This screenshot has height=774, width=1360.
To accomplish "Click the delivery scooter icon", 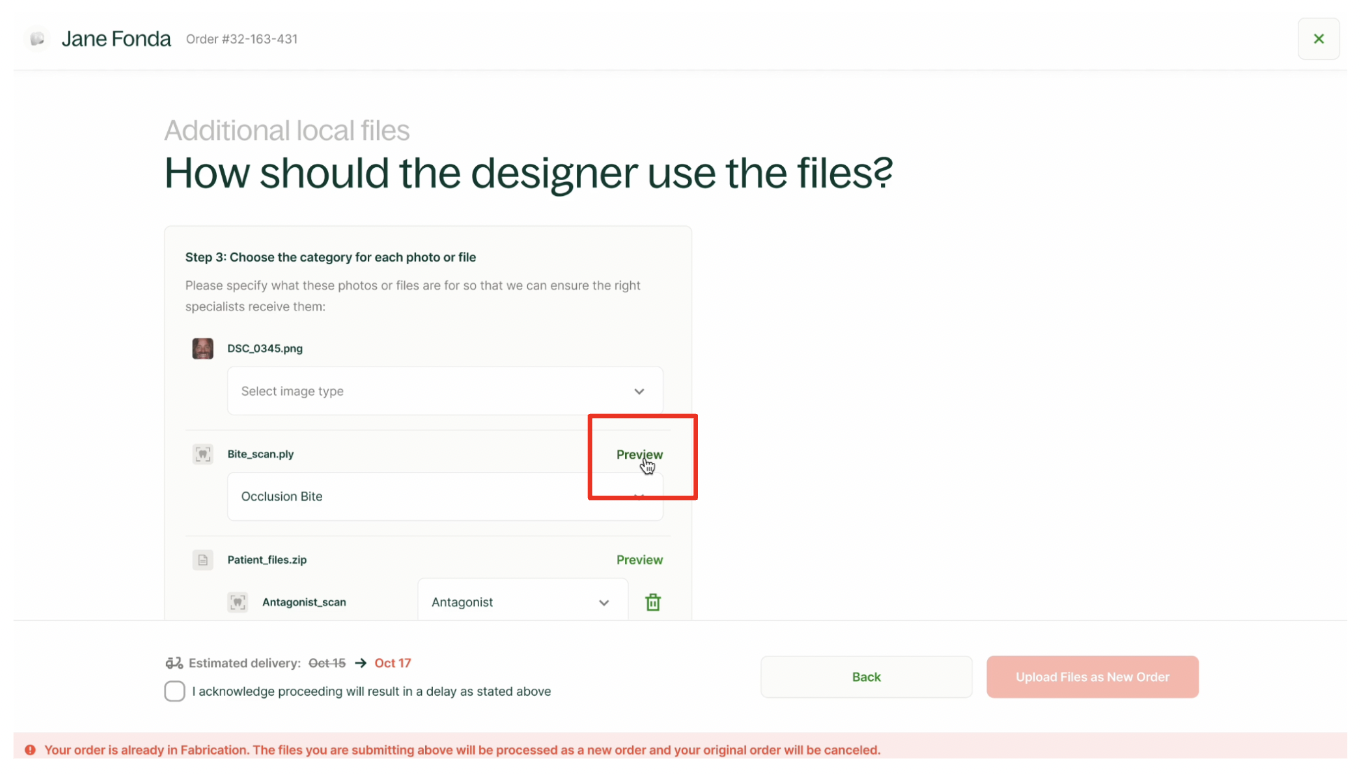I will [x=174, y=663].
